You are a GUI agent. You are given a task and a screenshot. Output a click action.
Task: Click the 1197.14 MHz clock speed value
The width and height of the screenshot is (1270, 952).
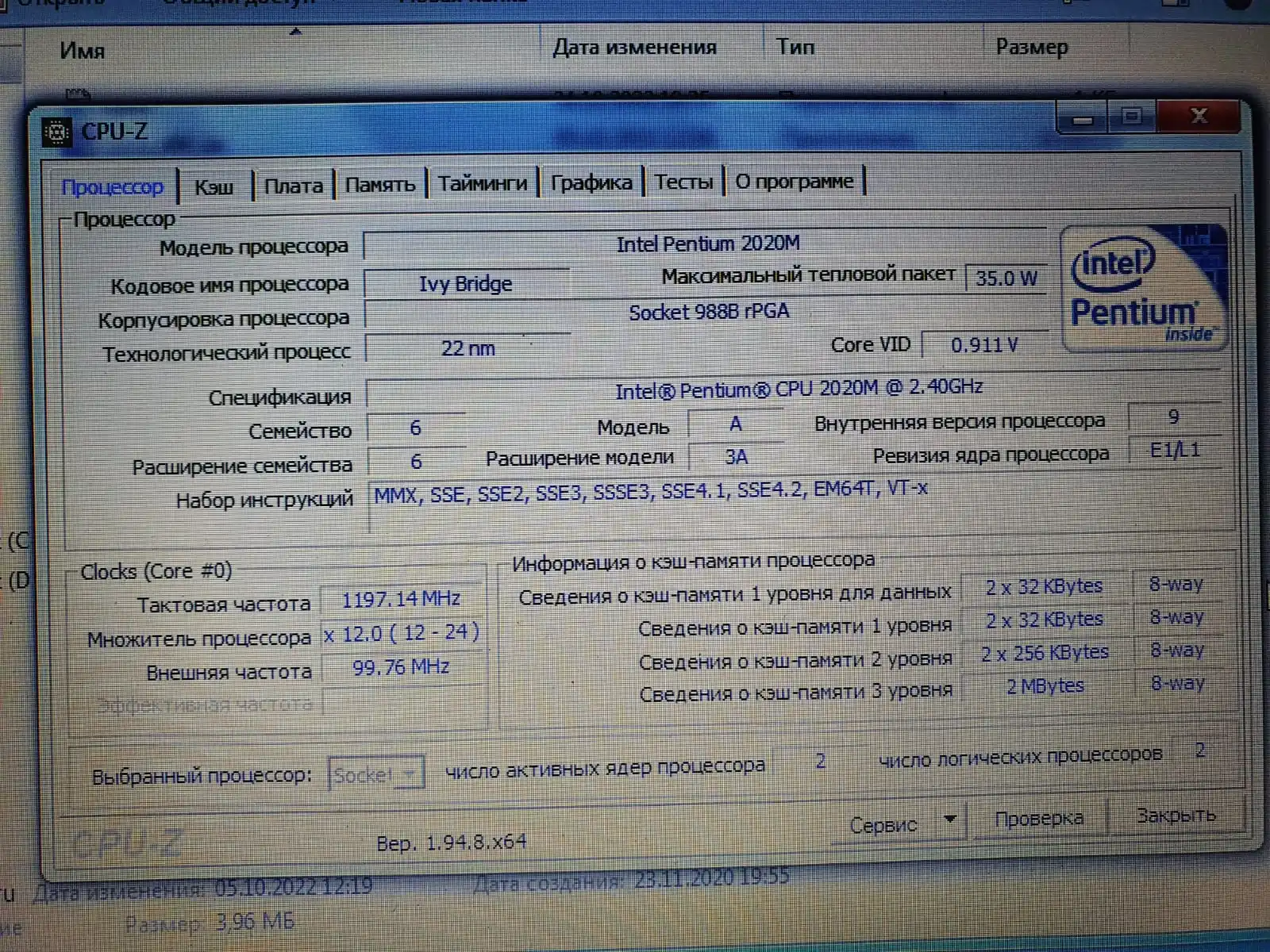point(402,600)
